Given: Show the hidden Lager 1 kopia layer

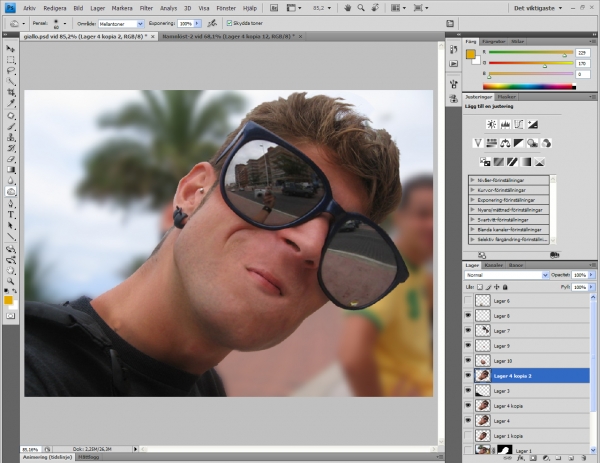Looking at the screenshot, I should (x=468, y=436).
